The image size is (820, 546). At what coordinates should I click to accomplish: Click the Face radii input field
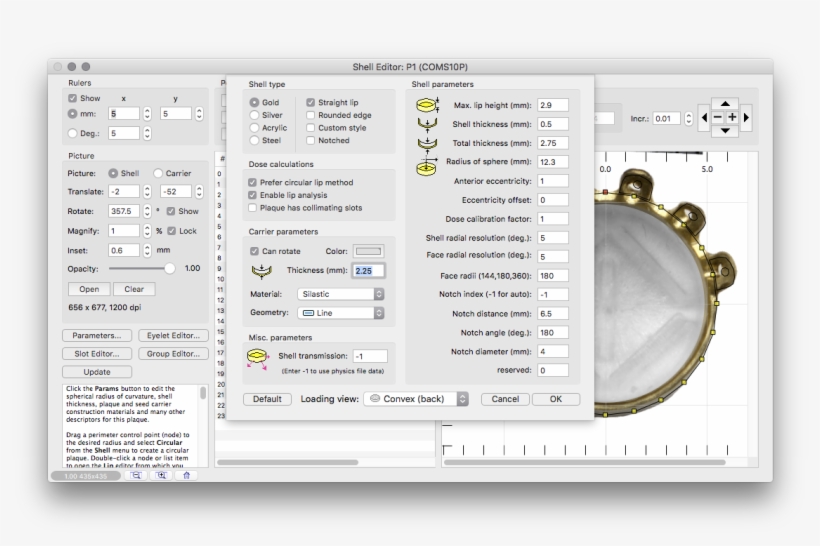click(x=553, y=276)
